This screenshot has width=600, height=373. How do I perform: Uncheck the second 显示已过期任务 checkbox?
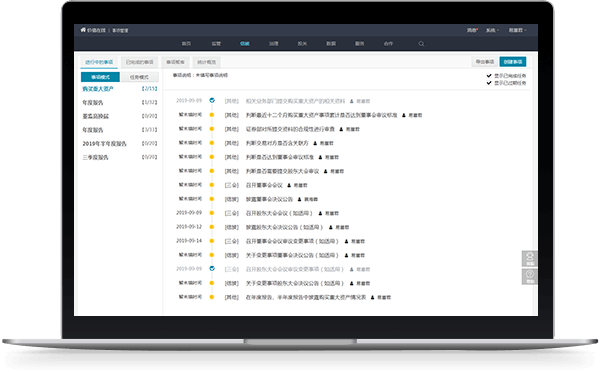(x=489, y=83)
